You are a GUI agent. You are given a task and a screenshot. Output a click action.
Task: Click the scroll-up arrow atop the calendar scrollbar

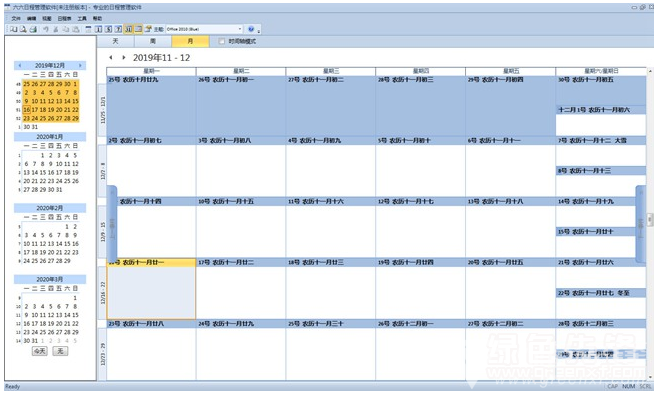(650, 71)
